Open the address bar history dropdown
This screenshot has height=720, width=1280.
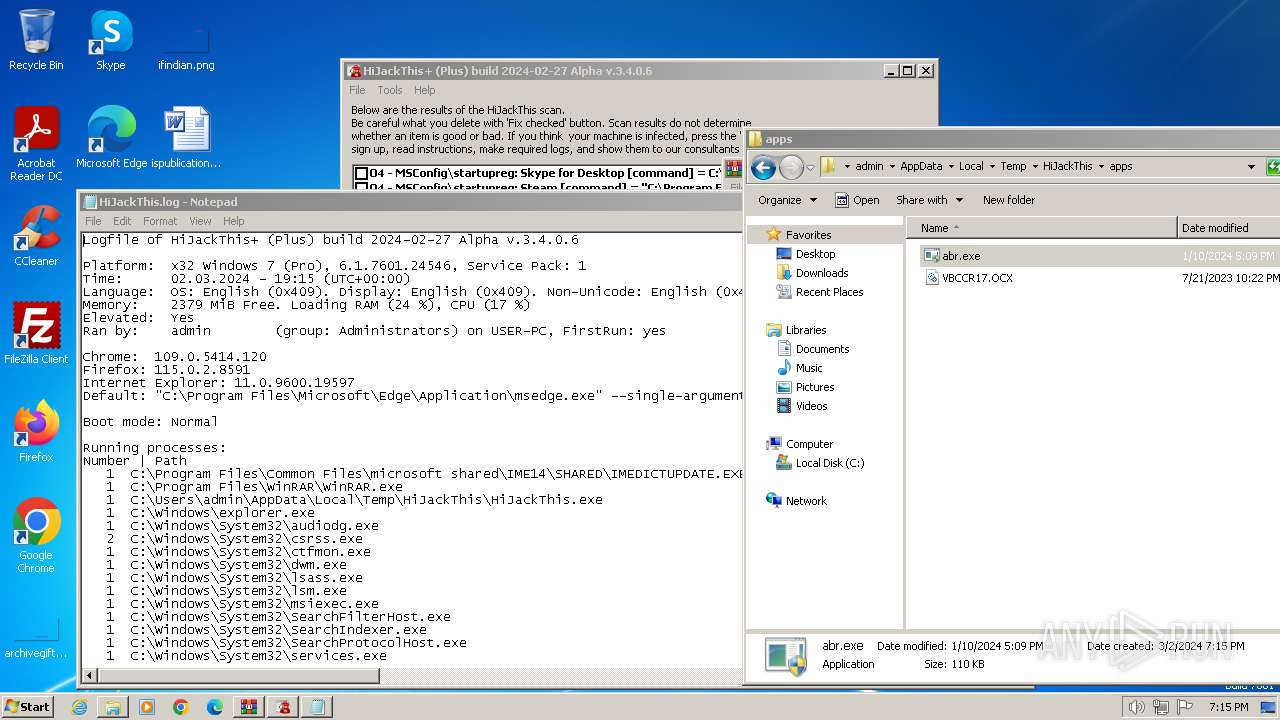coord(1251,167)
